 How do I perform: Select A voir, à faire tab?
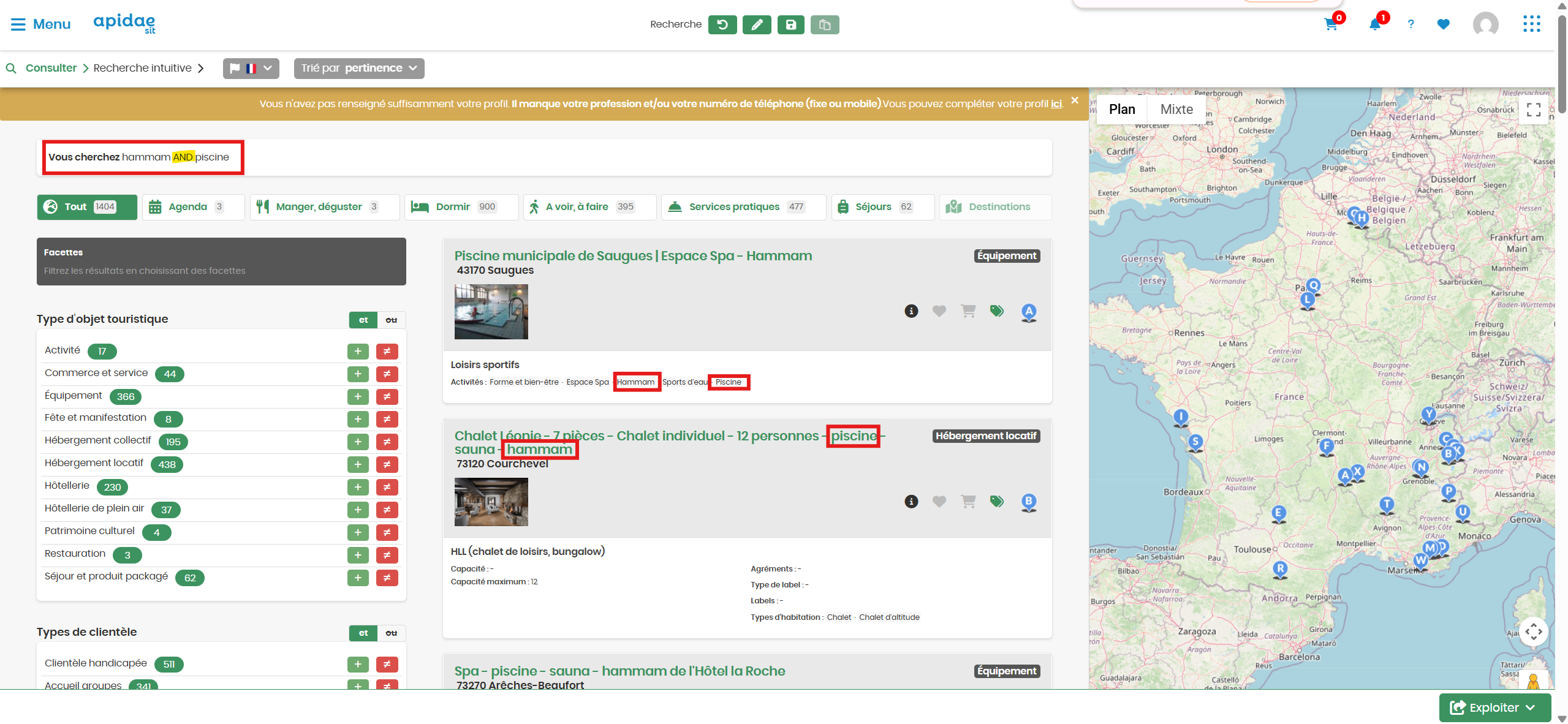coord(589,207)
